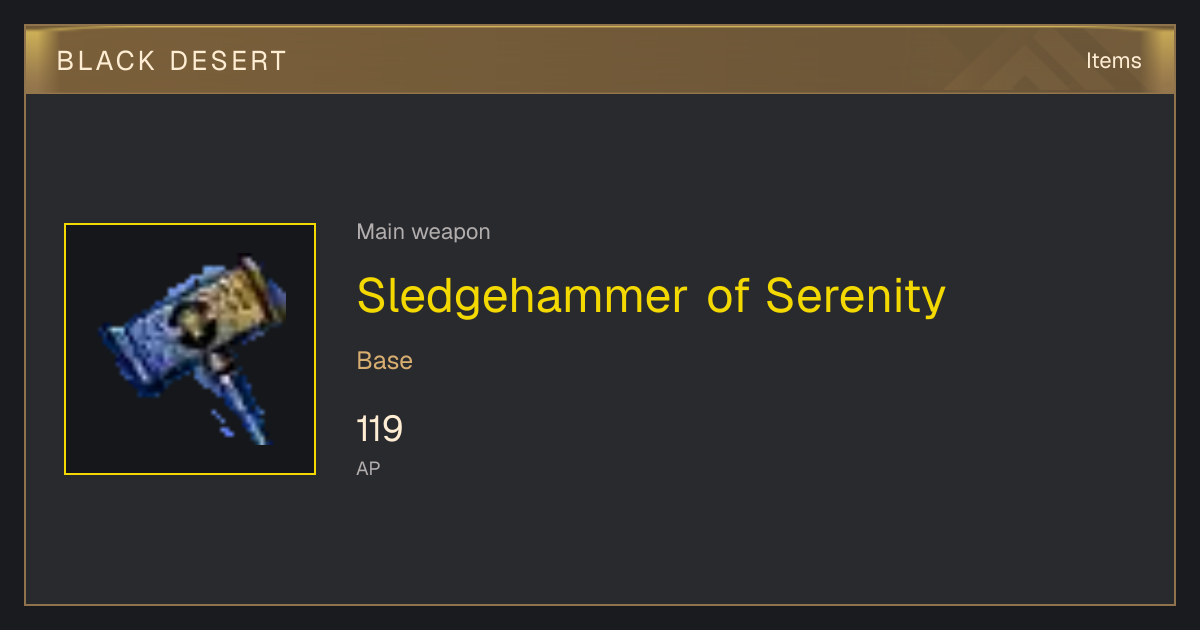This screenshot has width=1200, height=630.
Task: Click the "Sledgehammer of Serenity" item name
Action: (x=651, y=296)
